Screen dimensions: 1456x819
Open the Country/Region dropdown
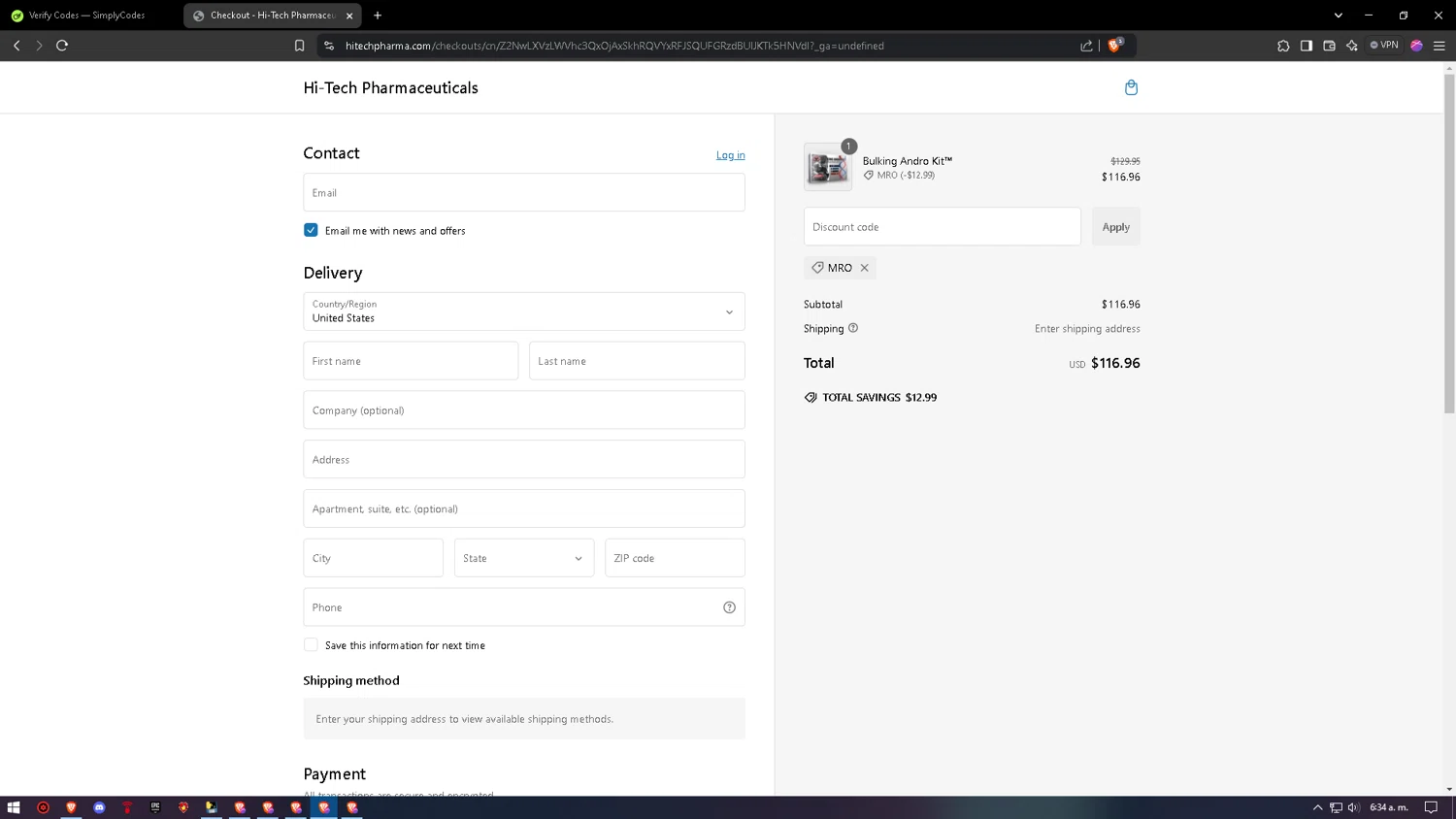pyautogui.click(x=524, y=311)
